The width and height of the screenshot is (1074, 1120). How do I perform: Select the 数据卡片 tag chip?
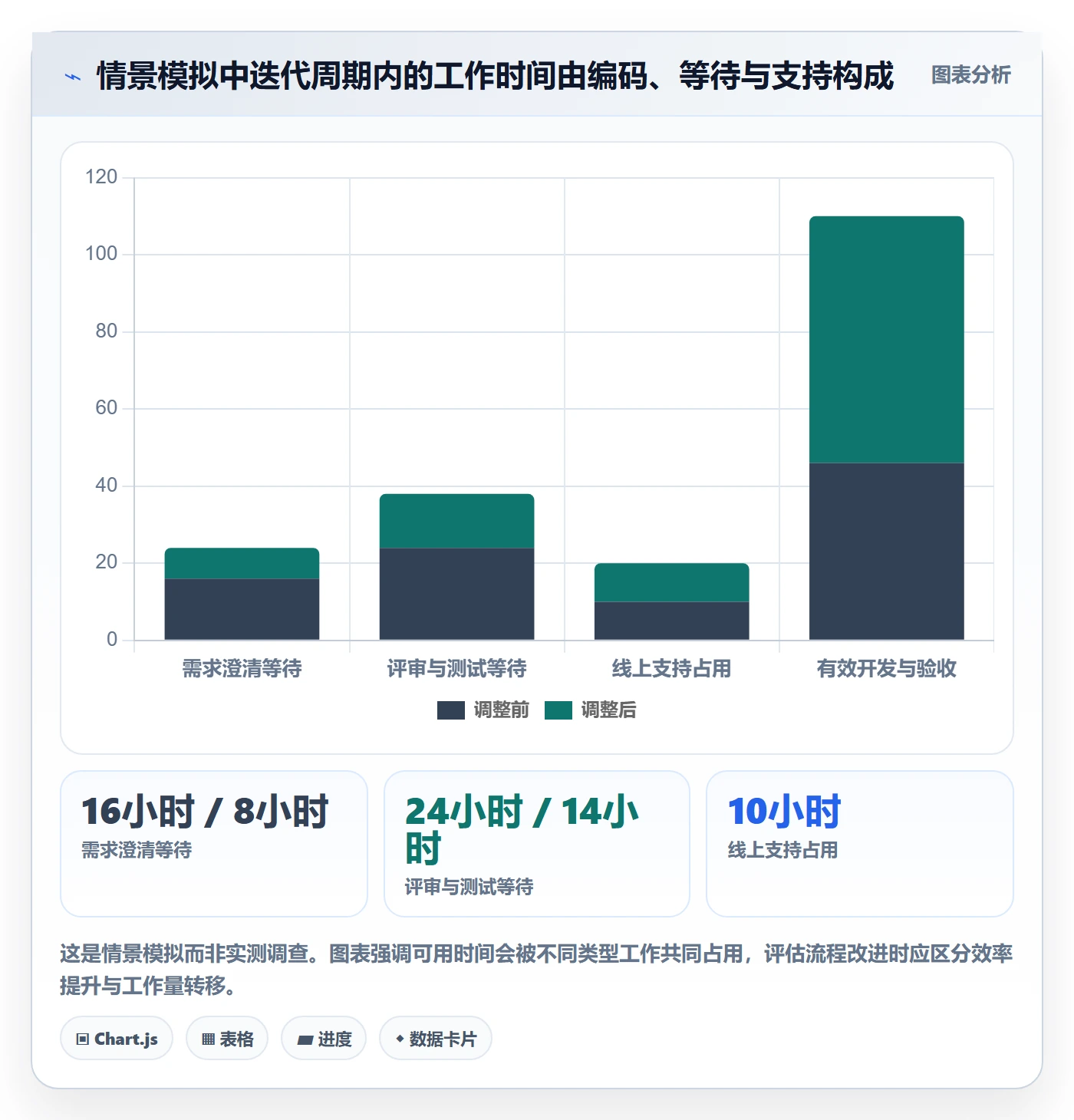click(436, 1039)
